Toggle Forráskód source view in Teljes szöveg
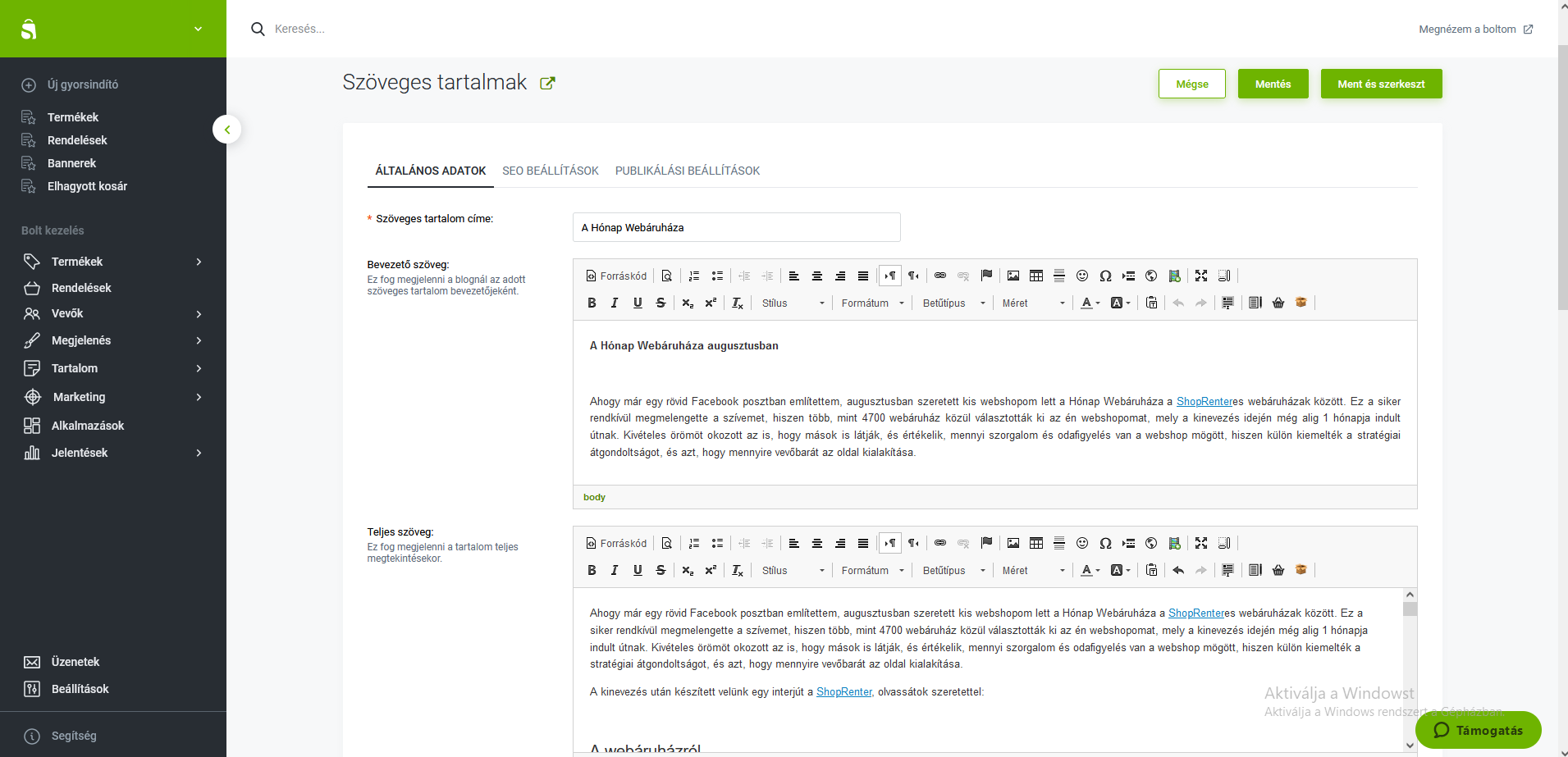 pyautogui.click(x=616, y=543)
